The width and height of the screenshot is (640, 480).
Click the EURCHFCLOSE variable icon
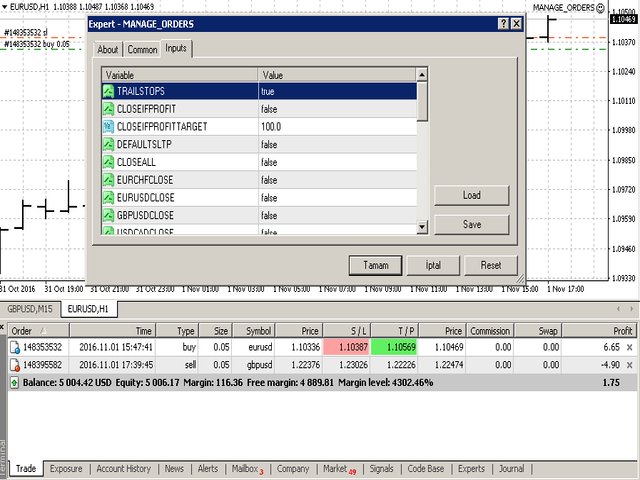click(x=108, y=180)
